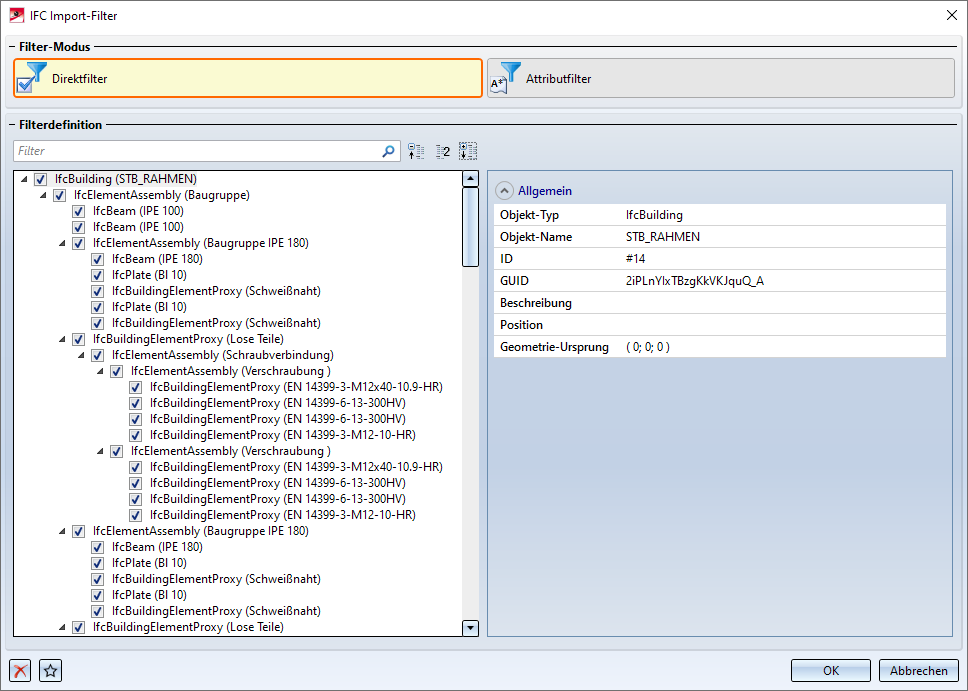Select the Direktfilter mode
Image resolution: width=968 pixels, height=691 pixels.
pos(248,78)
